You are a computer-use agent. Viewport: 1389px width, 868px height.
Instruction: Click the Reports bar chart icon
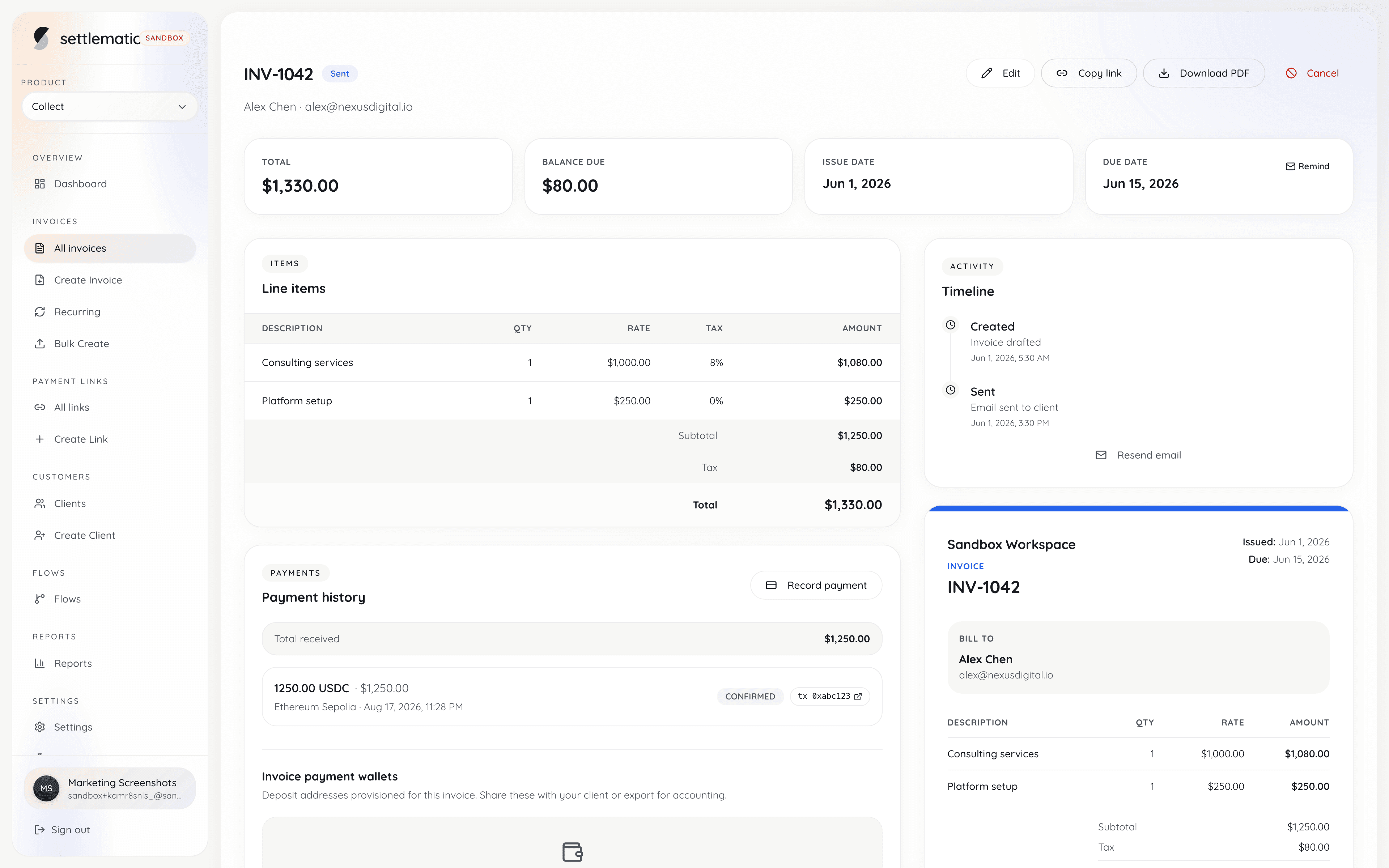[39, 664]
